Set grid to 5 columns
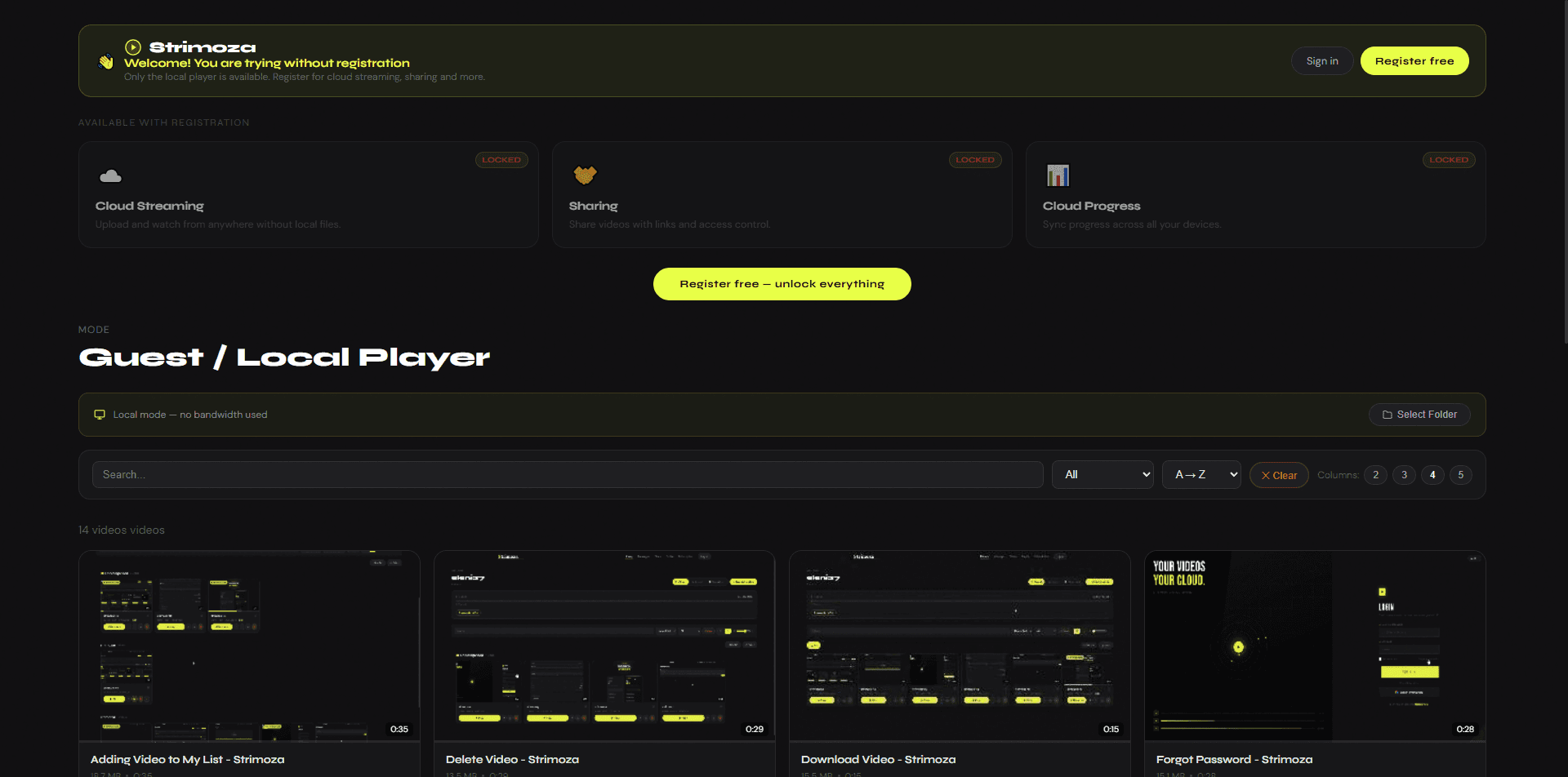The height and width of the screenshot is (777, 1568). pos(1461,475)
